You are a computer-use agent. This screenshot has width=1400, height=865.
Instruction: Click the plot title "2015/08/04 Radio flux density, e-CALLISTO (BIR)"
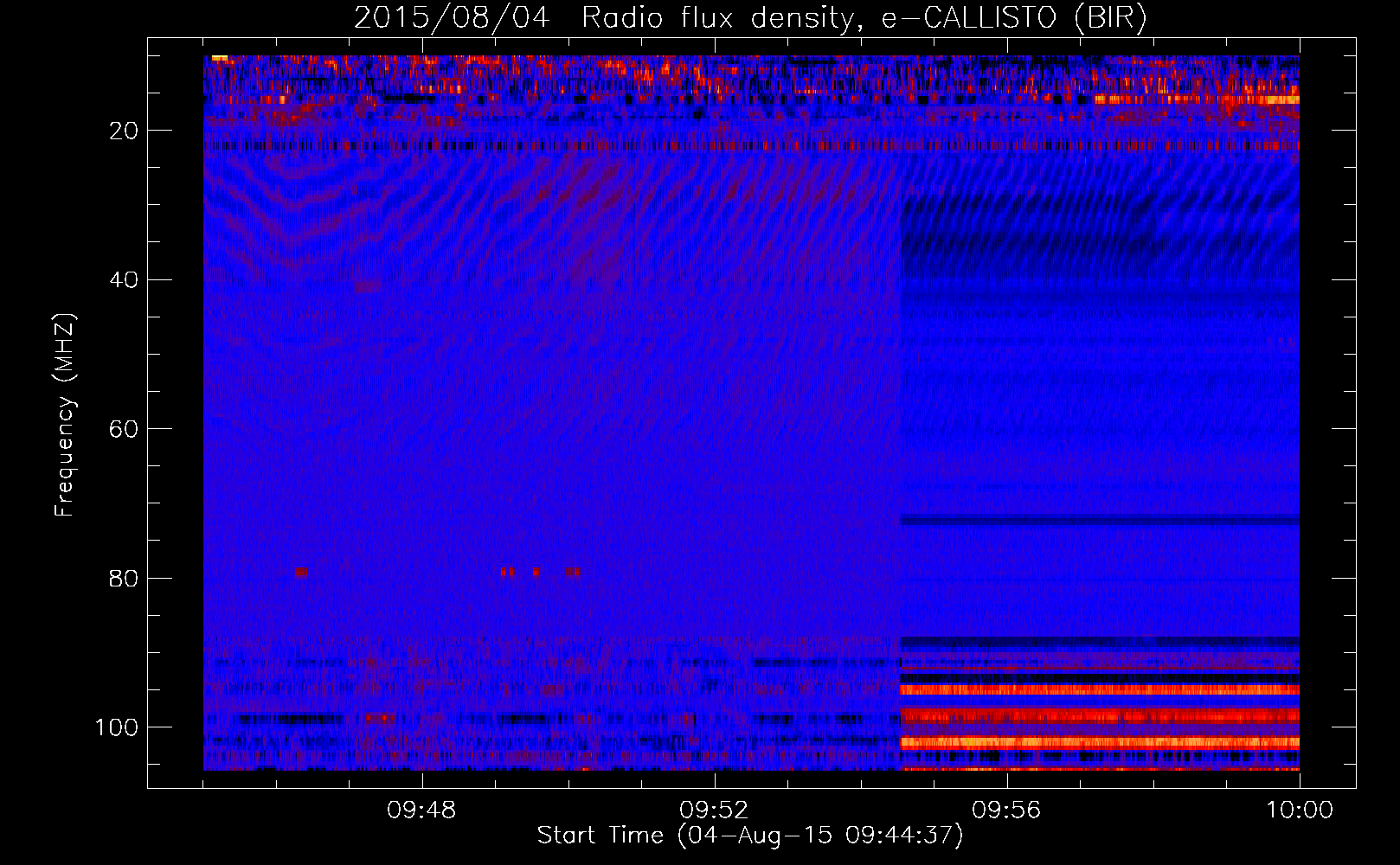(x=750, y=17)
